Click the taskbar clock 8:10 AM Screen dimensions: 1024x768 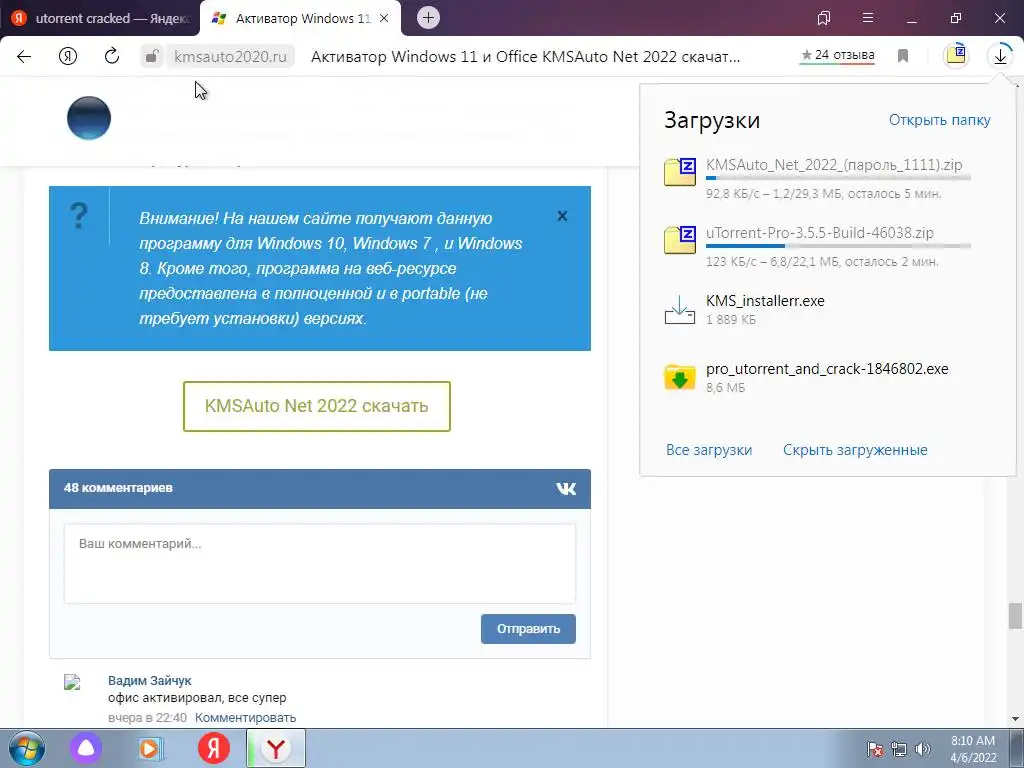pyautogui.click(x=973, y=749)
